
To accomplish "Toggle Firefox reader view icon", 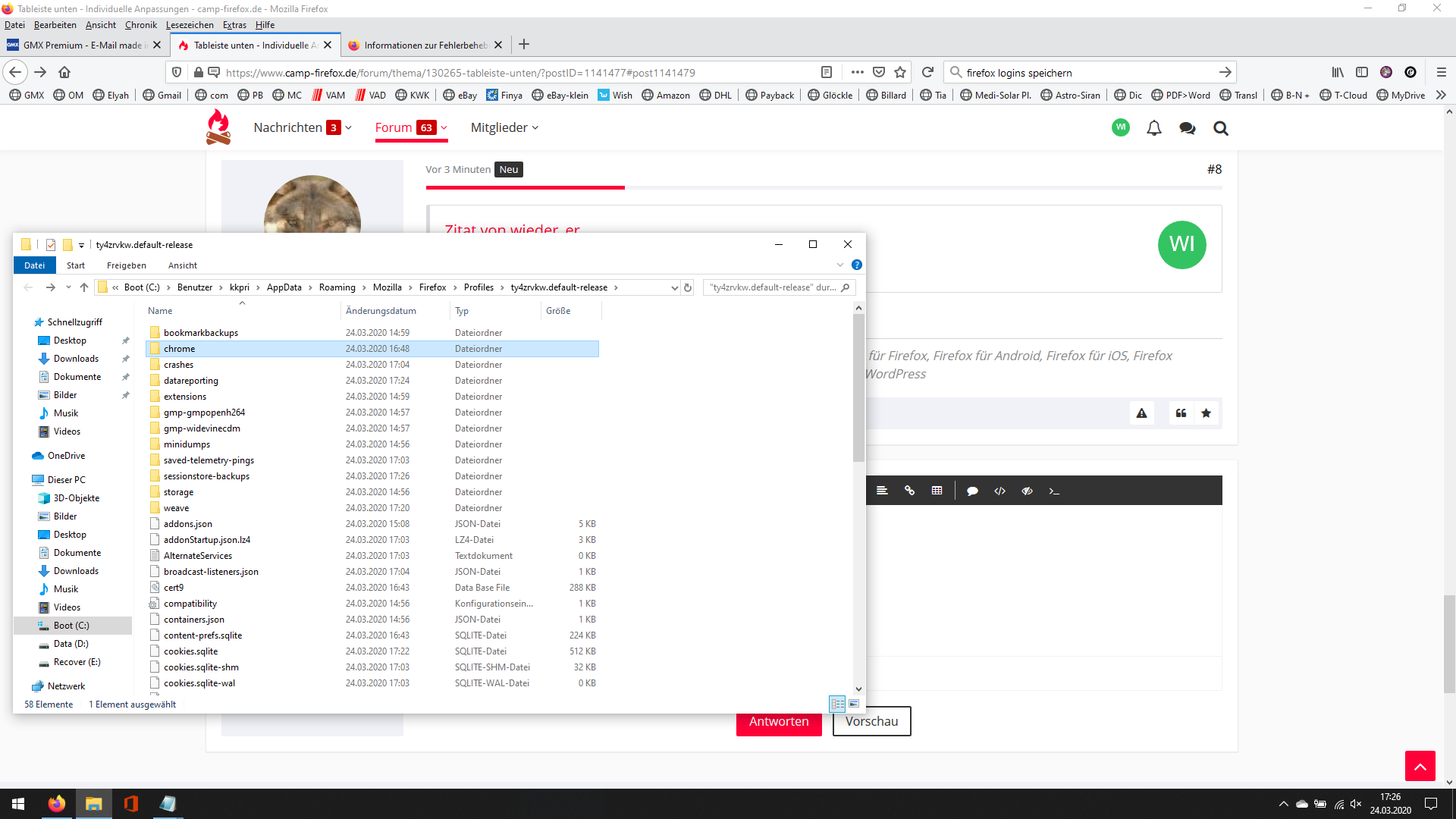I will (827, 72).
